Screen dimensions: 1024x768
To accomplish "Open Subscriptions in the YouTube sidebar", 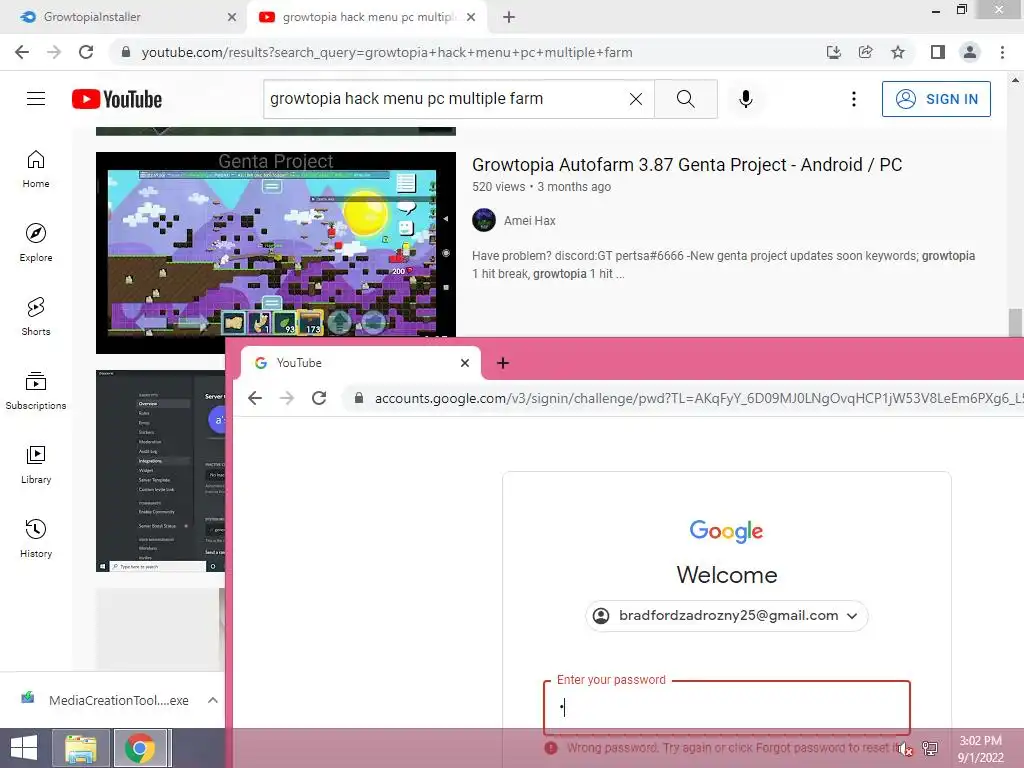I will click(36, 391).
